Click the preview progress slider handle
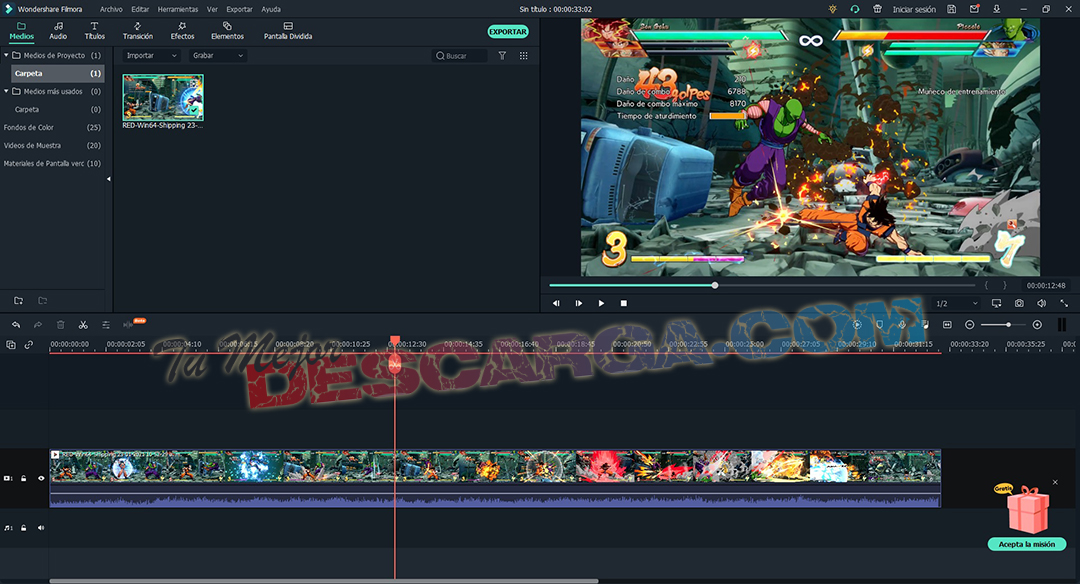Viewport: 1080px width, 584px height. [x=715, y=285]
